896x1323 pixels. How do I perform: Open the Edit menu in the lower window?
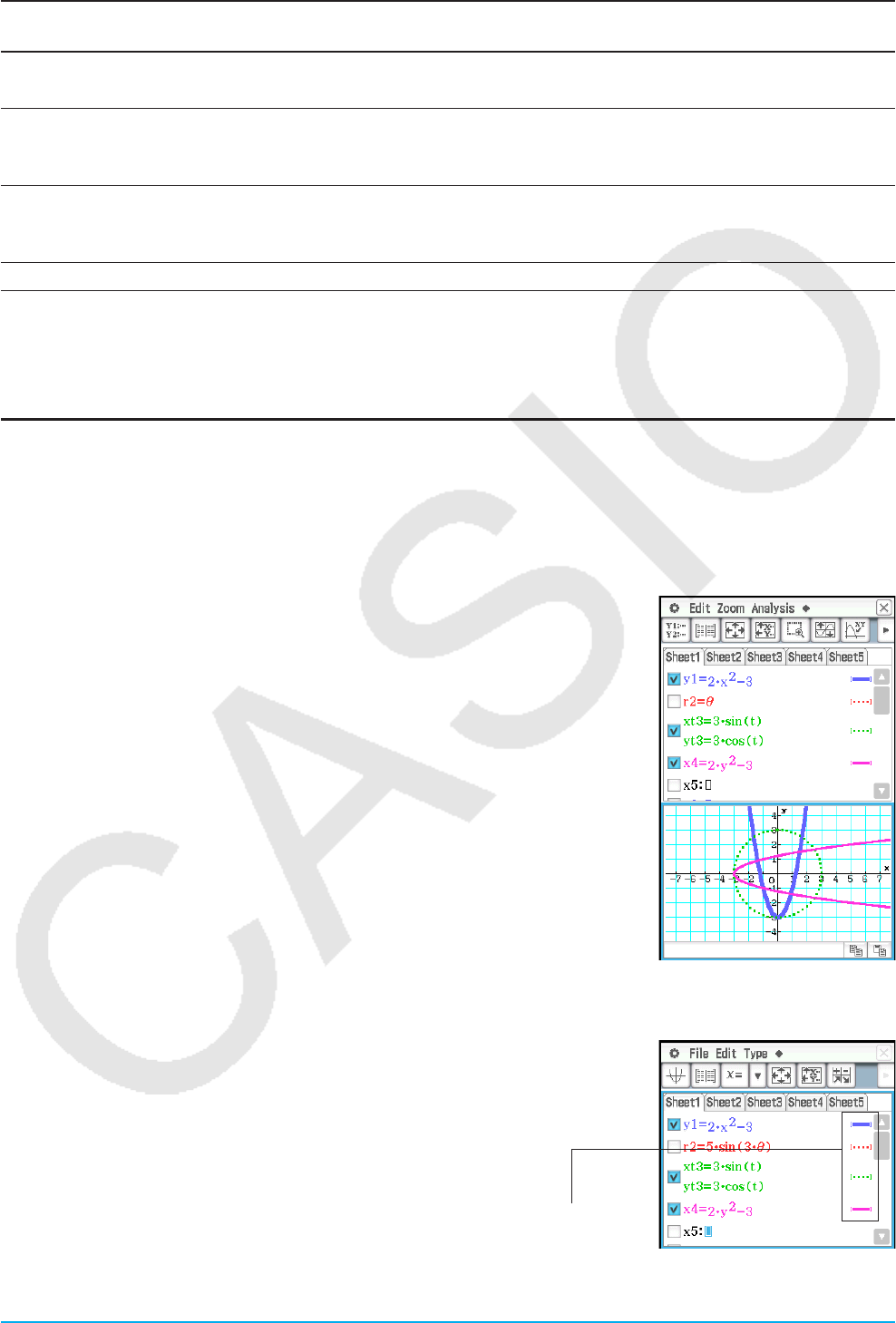click(x=726, y=1054)
